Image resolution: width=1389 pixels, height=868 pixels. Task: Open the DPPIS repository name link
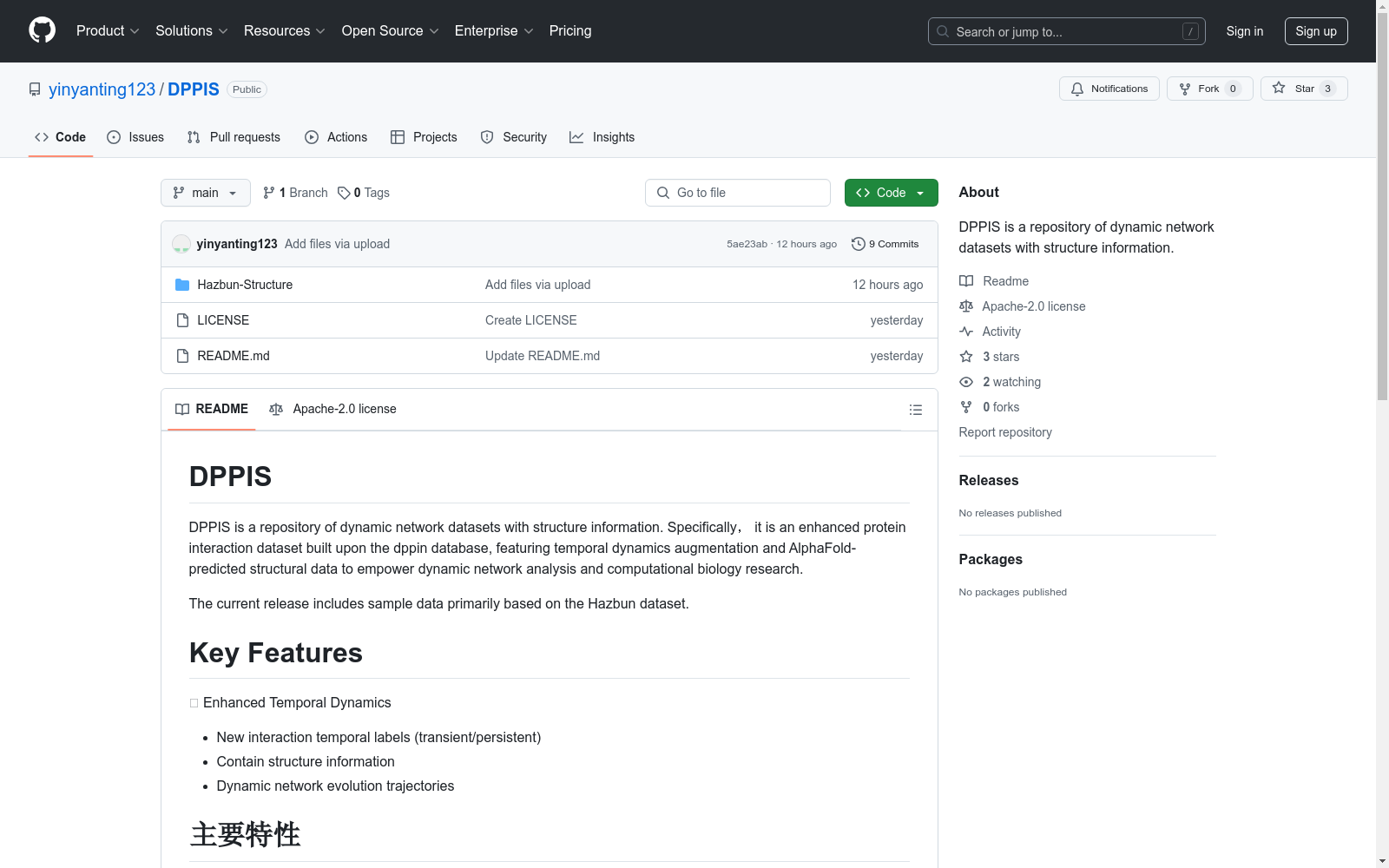[x=194, y=89]
